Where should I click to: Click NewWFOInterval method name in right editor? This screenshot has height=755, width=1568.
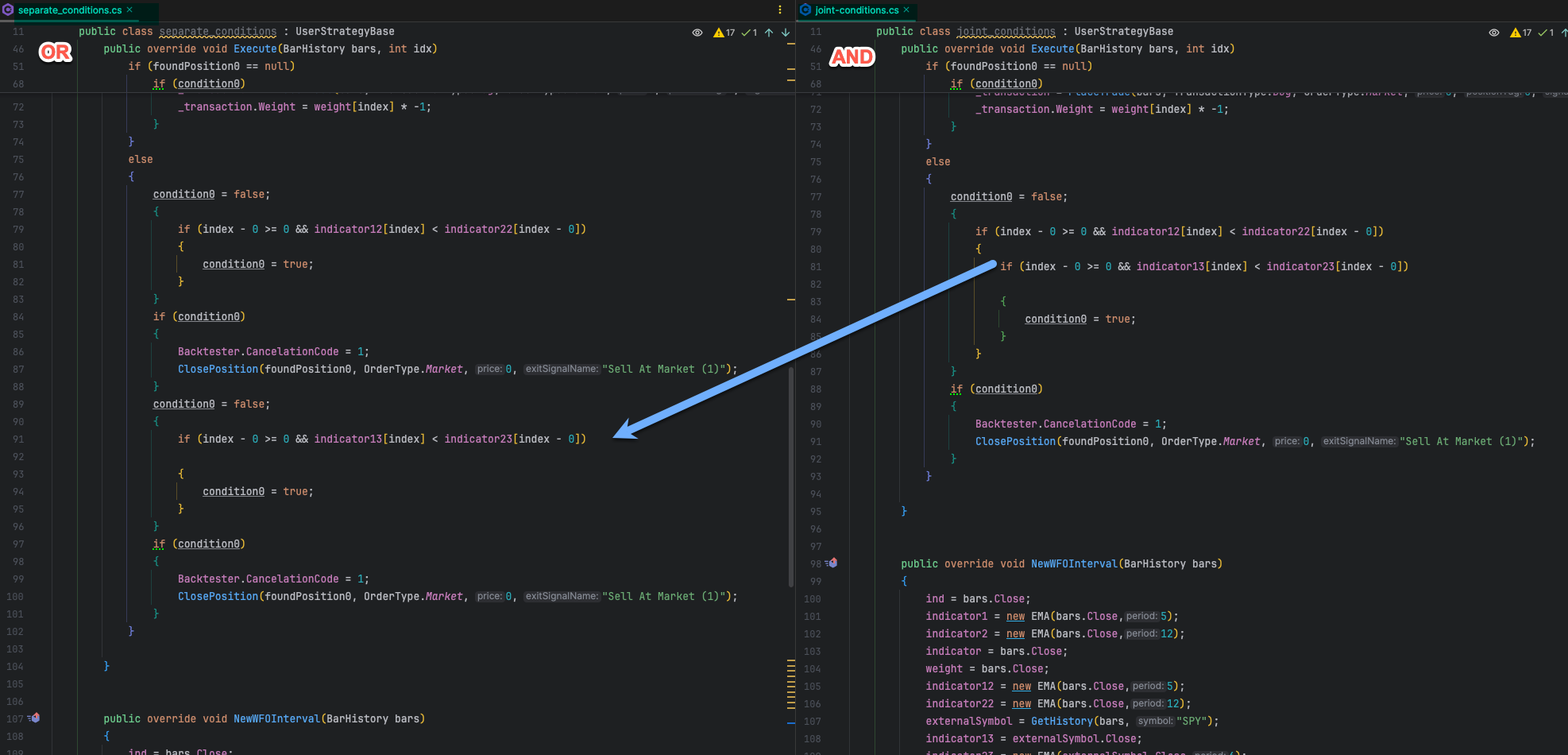click(1074, 563)
